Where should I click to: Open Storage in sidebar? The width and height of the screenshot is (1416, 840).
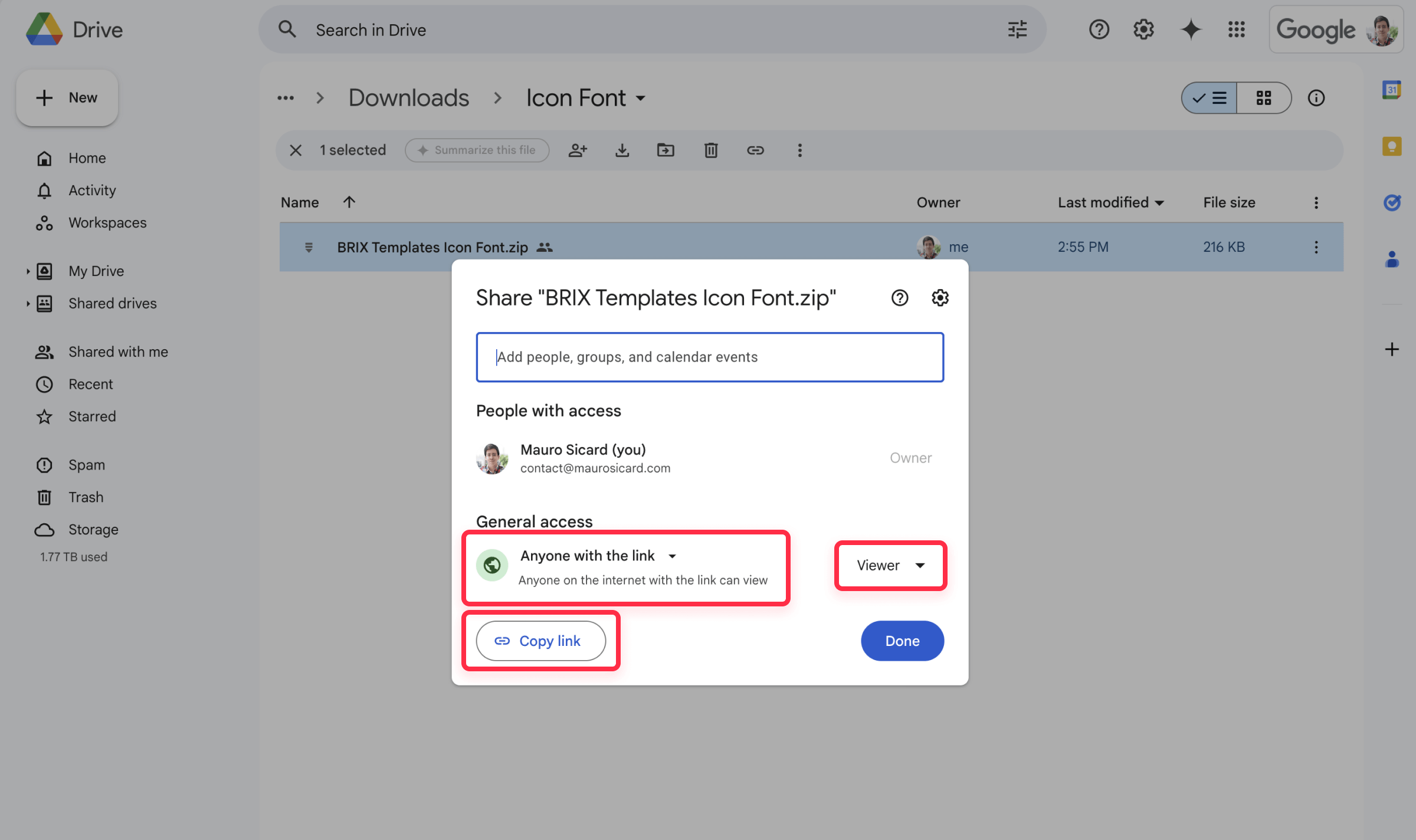click(77, 530)
